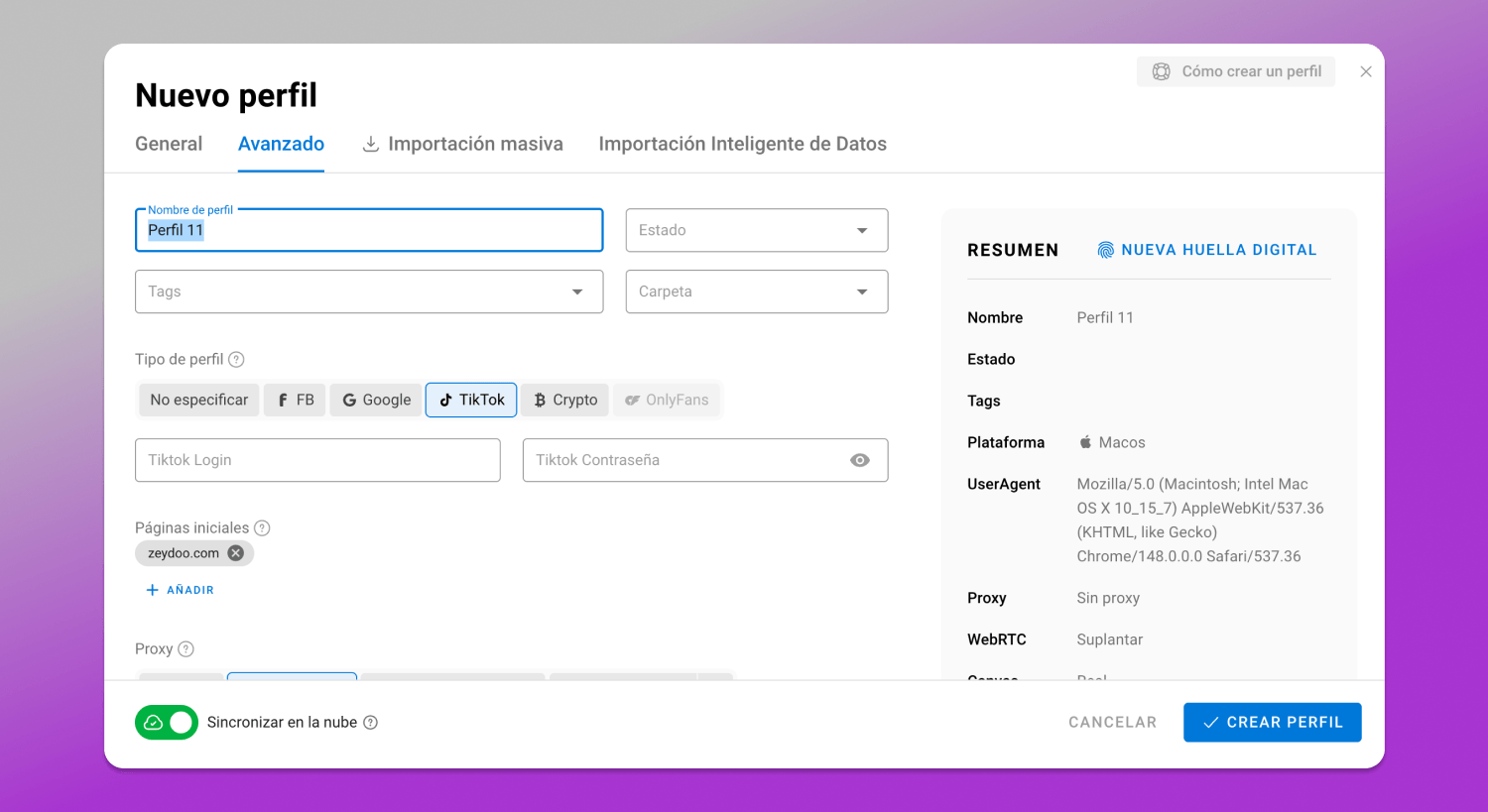Viewport: 1488px width, 812px height.
Task: Click the Nombre de perfil input field
Action: pyautogui.click(x=369, y=230)
